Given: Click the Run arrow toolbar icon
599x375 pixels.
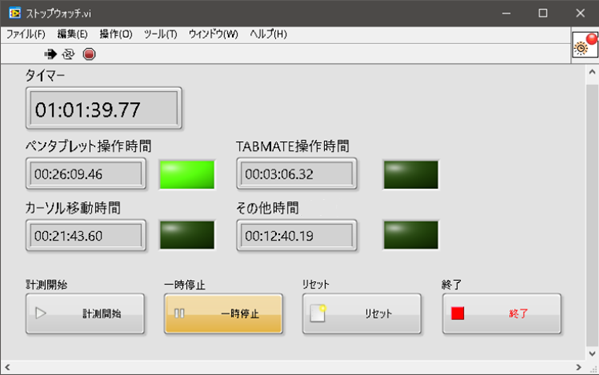Looking at the screenshot, I should pos(50,54).
